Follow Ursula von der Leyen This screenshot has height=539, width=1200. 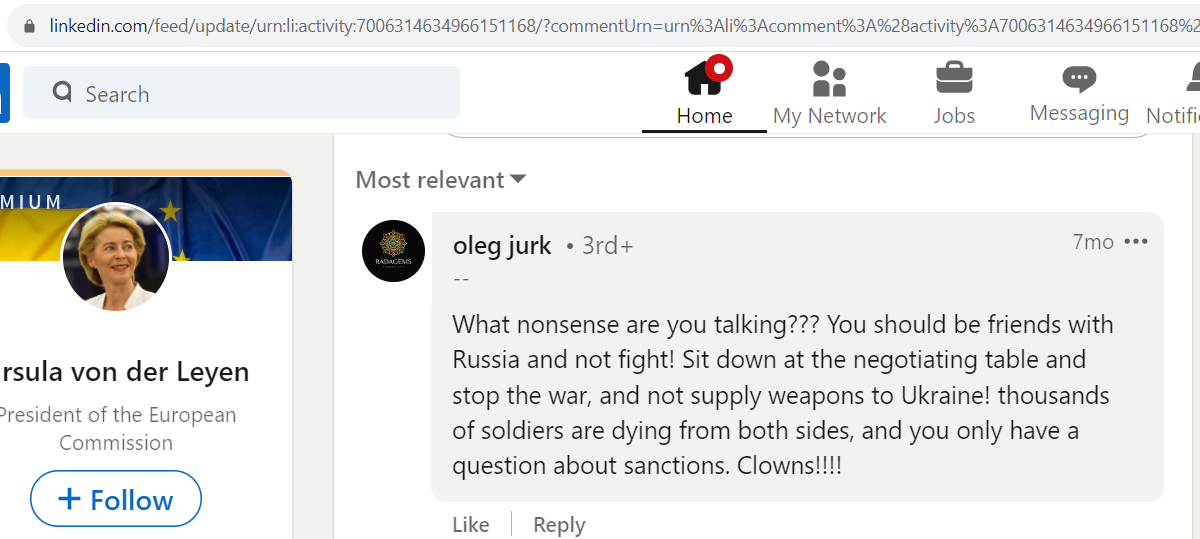coord(116,499)
